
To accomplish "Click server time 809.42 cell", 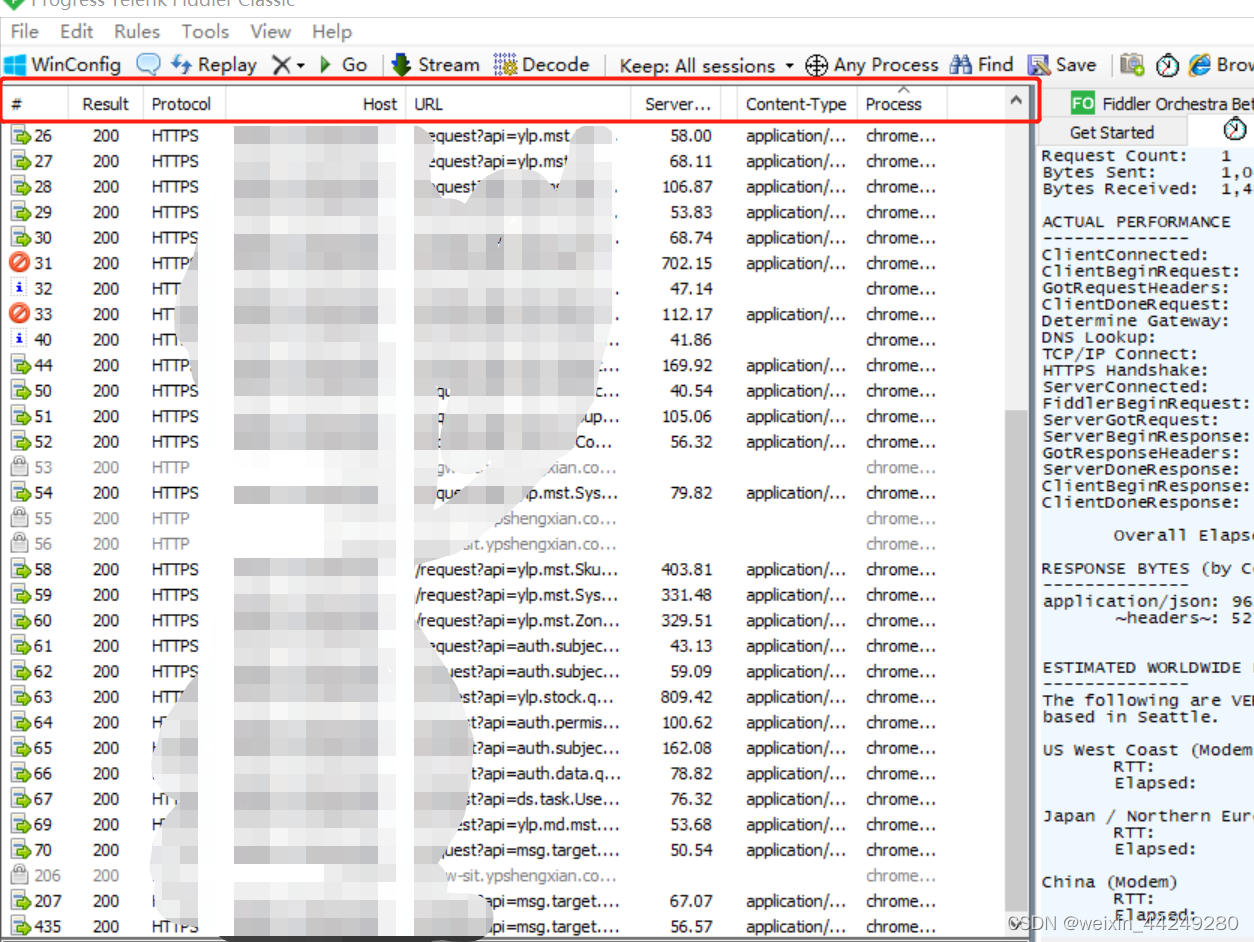I will pos(687,697).
